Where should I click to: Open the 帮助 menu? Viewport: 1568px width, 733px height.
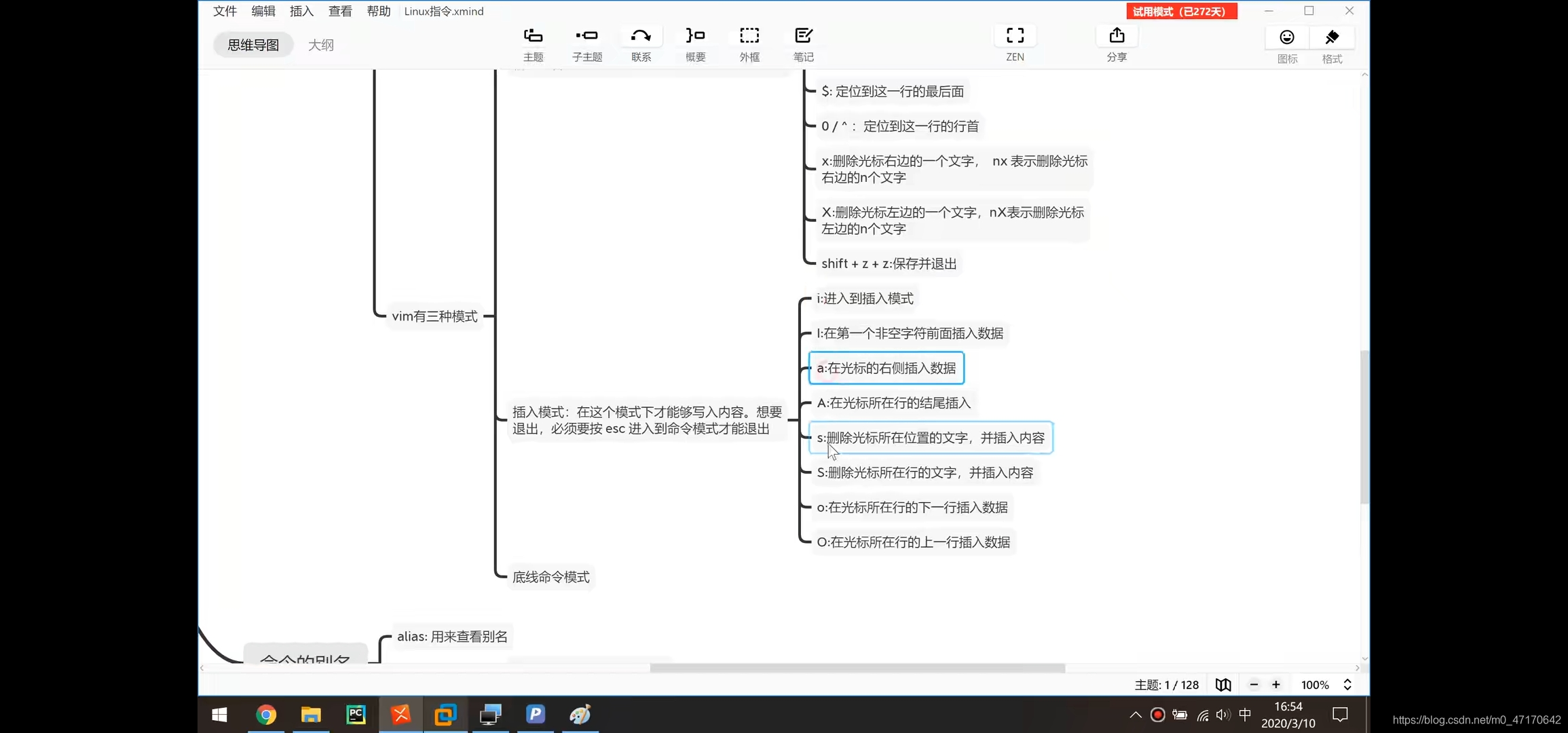coord(379,11)
